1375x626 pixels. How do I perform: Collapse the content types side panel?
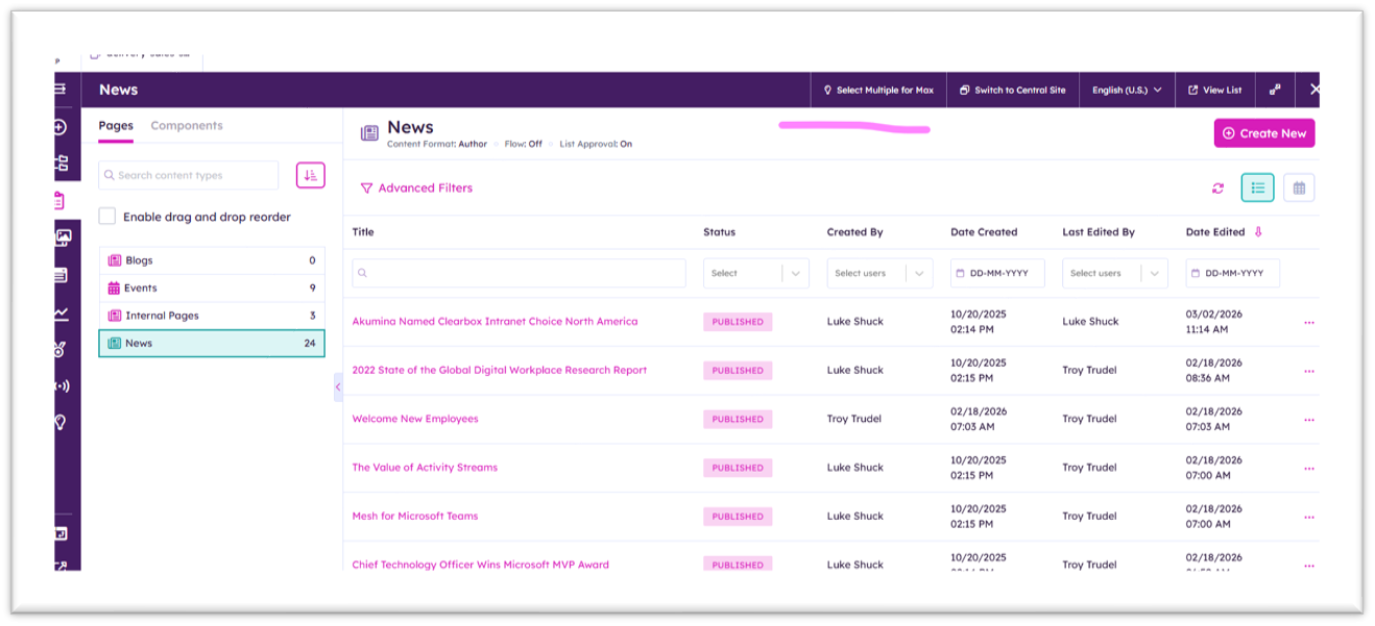[x=338, y=387]
